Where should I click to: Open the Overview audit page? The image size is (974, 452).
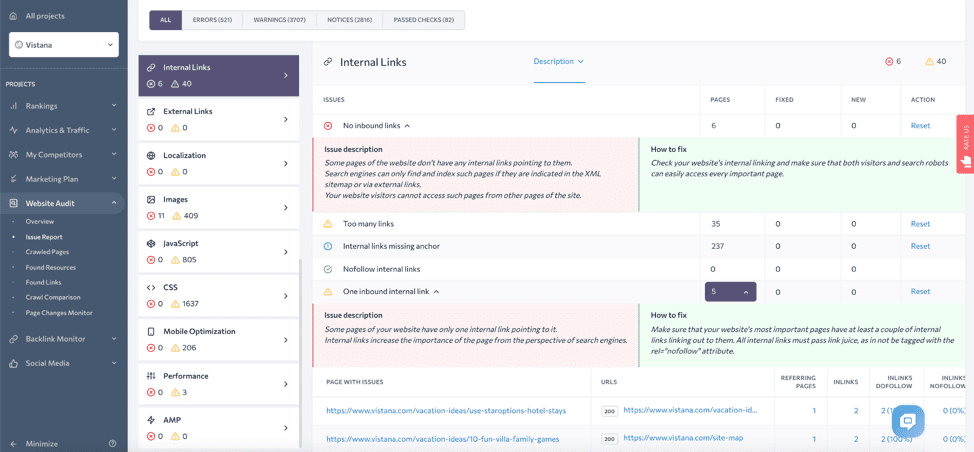[x=40, y=222]
